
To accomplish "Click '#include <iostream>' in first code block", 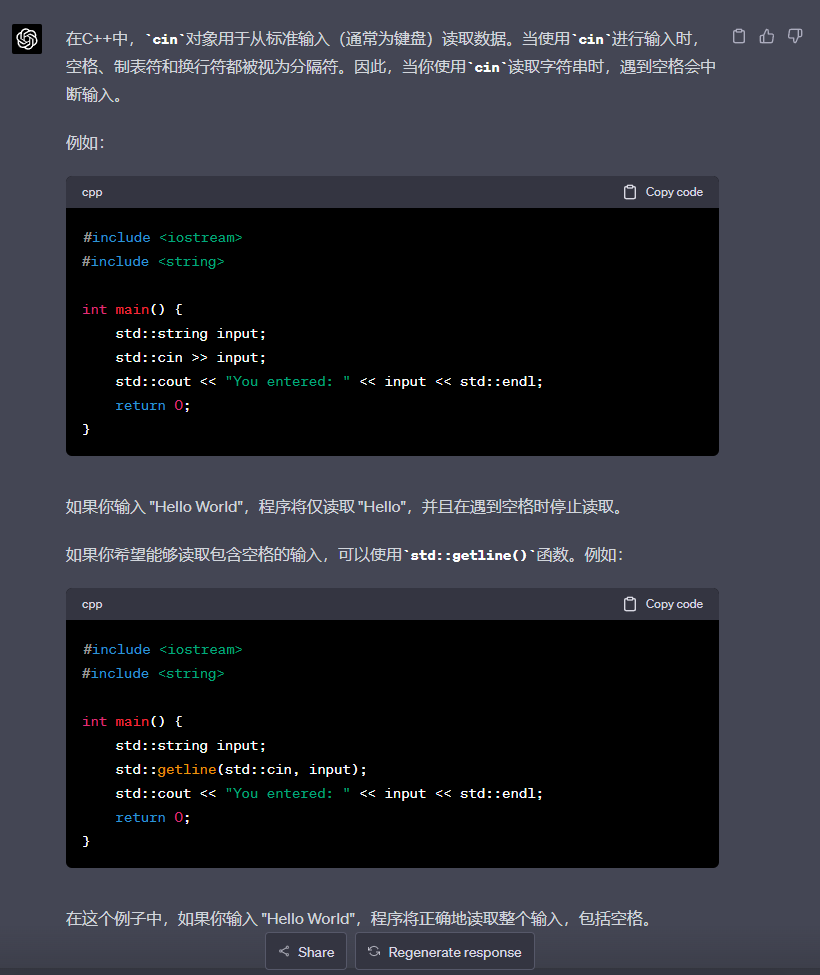I will (162, 238).
